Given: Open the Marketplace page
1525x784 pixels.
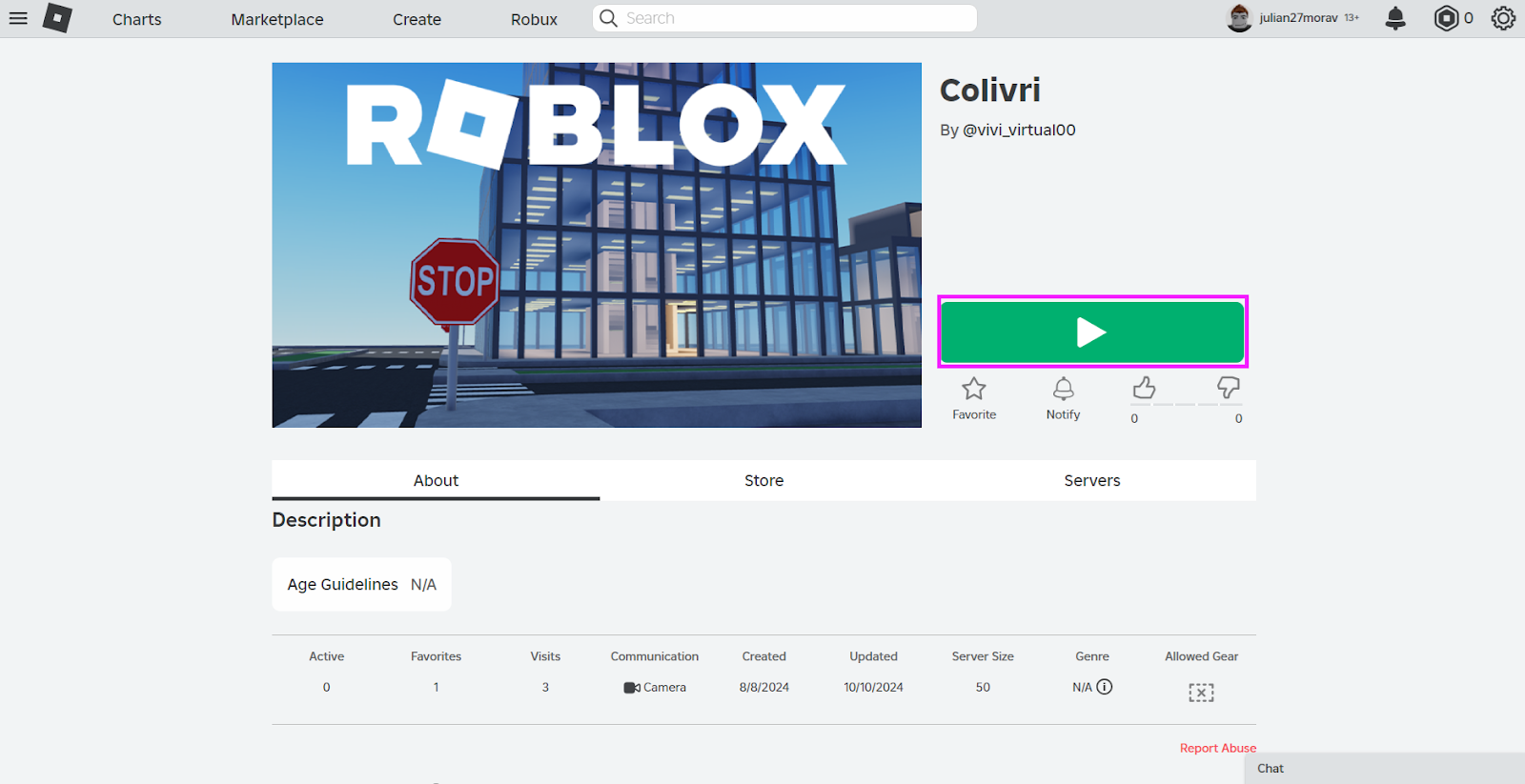Looking at the screenshot, I should pyautogui.click(x=277, y=19).
